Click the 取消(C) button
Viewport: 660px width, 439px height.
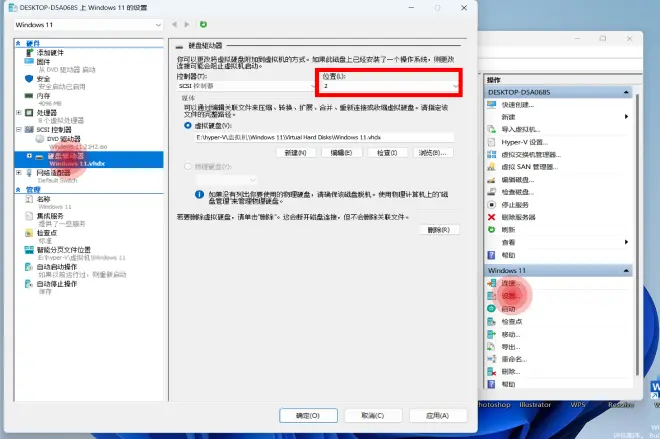click(x=373, y=415)
